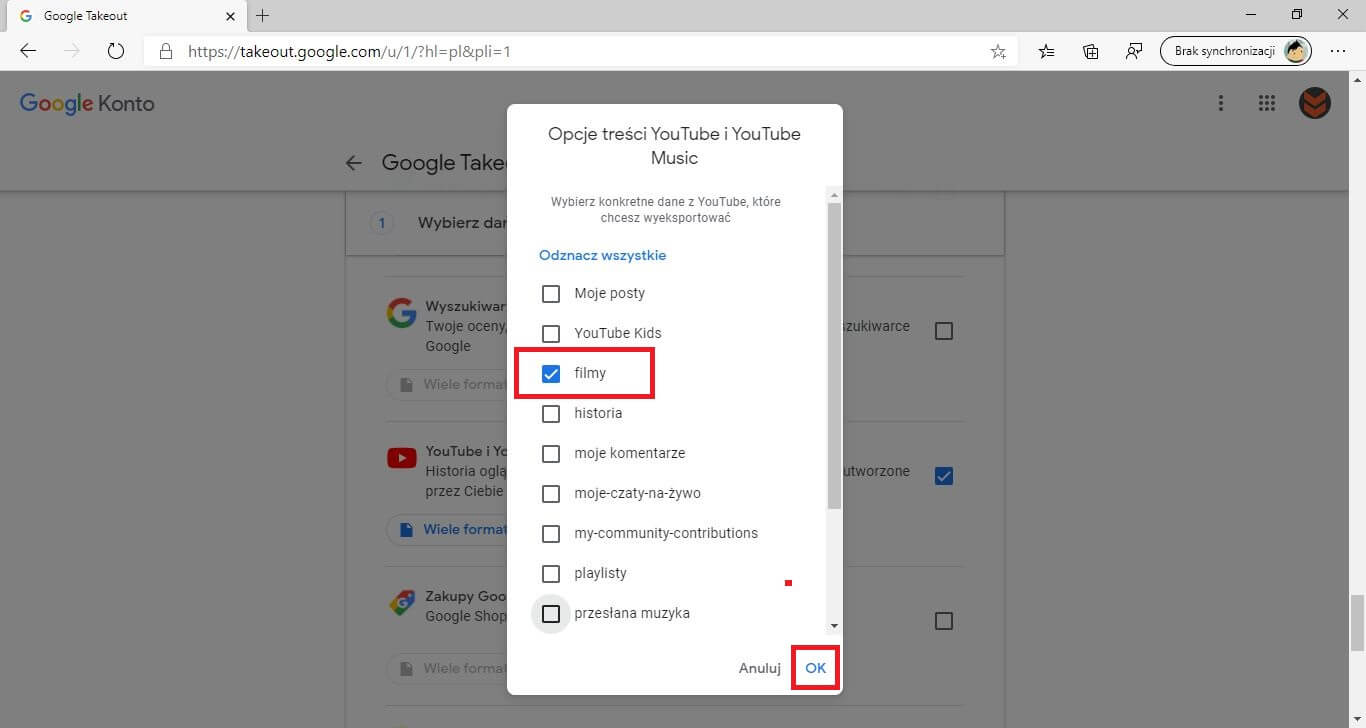
Task: Click the browser Forward arrow
Action: pos(71,51)
